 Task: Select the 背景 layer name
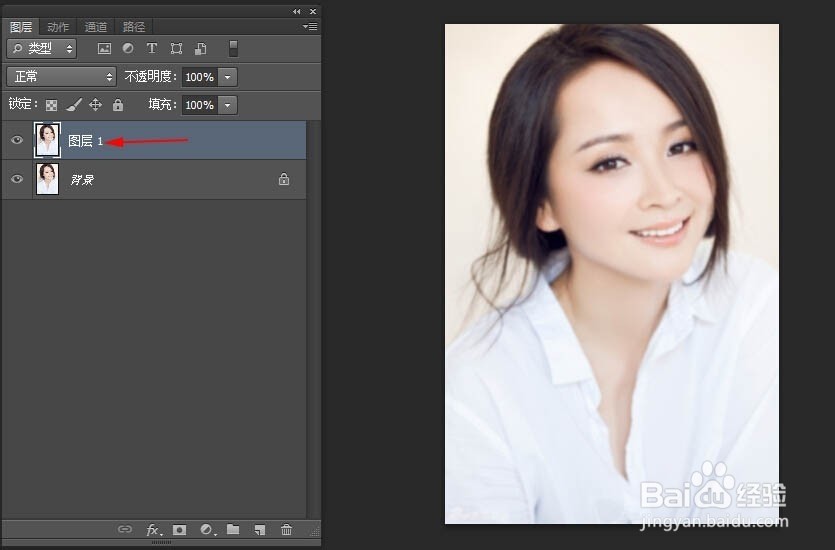[82, 180]
